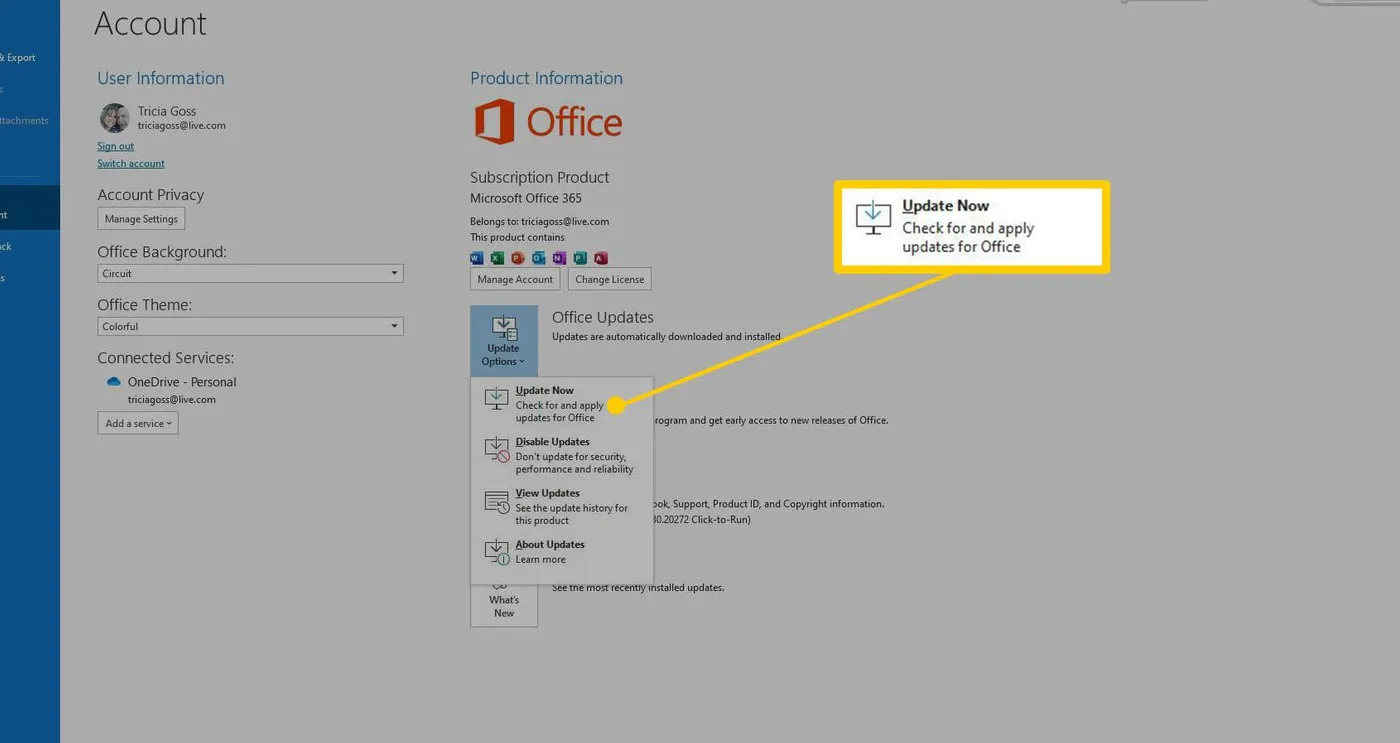Click the Publisher icon
1400x743 pixels.
pos(580,257)
